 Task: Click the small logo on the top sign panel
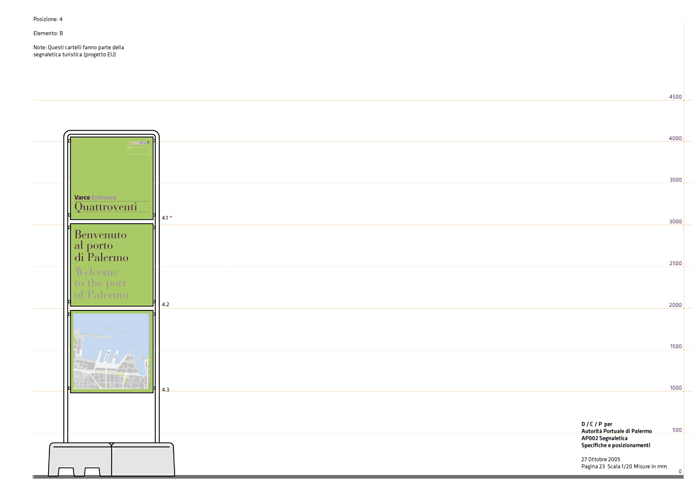139,145
